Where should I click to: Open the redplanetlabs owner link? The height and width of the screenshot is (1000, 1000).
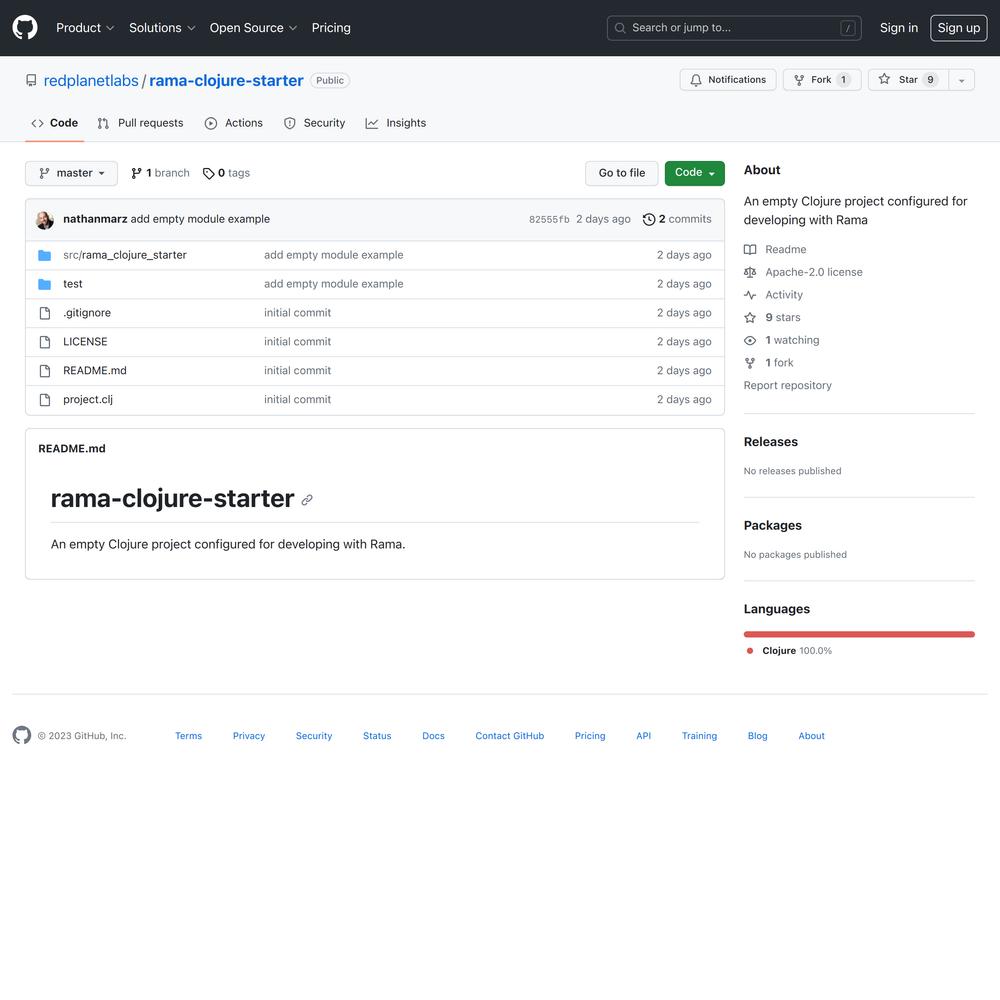(x=91, y=81)
